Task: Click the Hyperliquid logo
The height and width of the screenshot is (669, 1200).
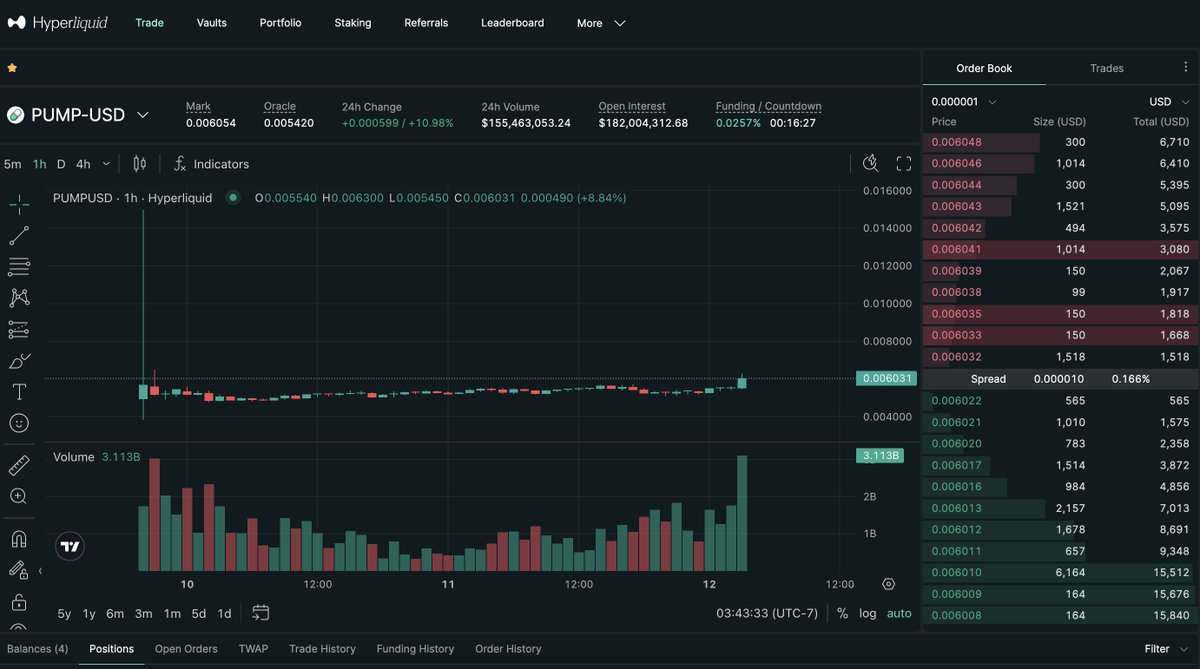Action: [57, 22]
